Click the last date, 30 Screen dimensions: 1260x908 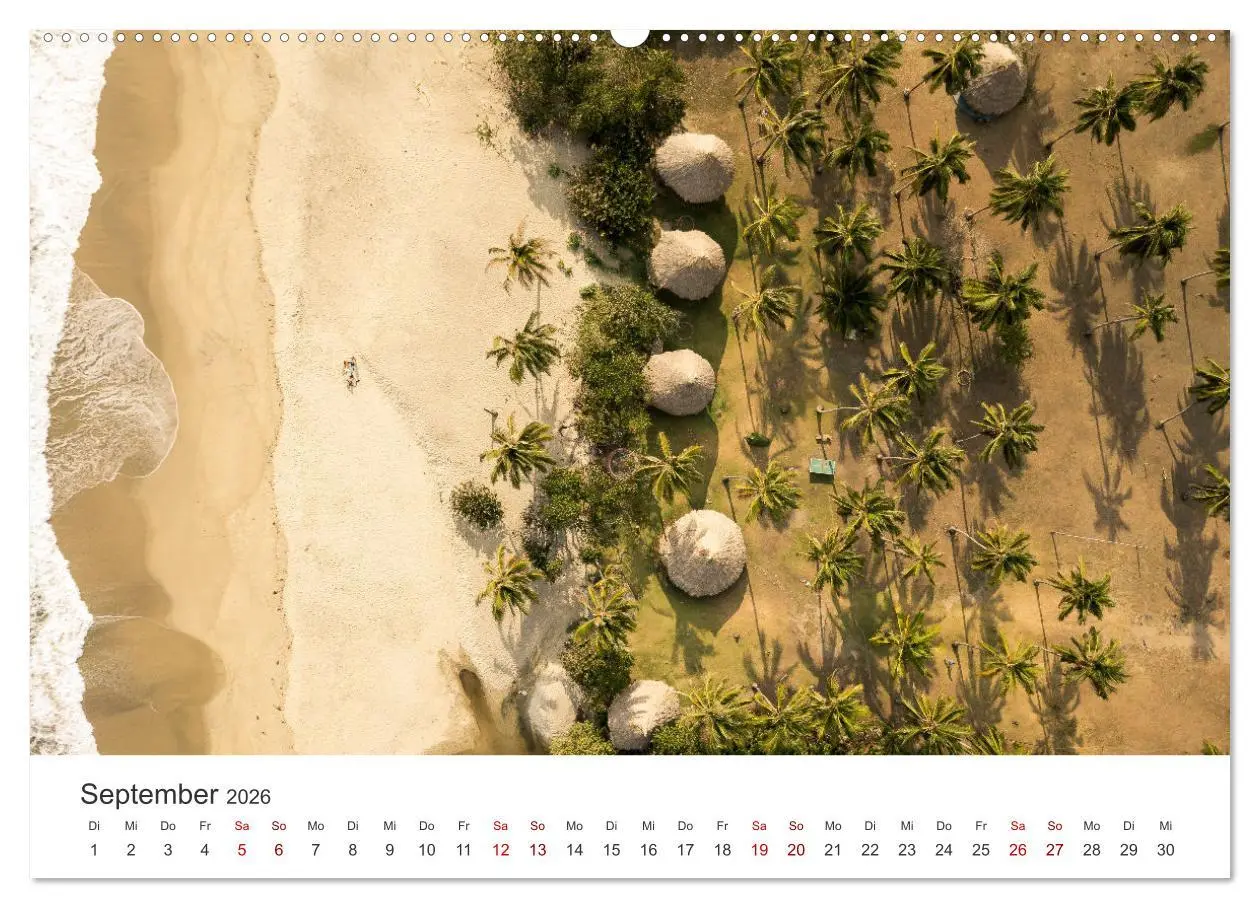coord(1165,850)
